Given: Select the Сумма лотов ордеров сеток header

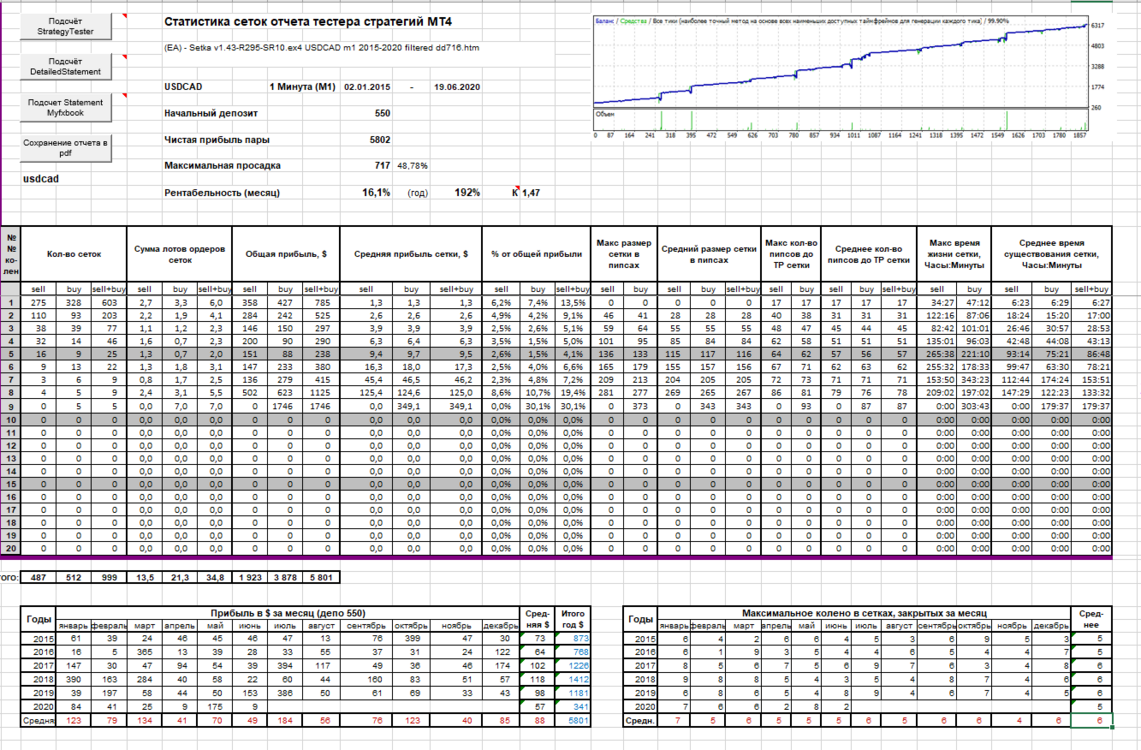Looking at the screenshot, I should (180, 254).
